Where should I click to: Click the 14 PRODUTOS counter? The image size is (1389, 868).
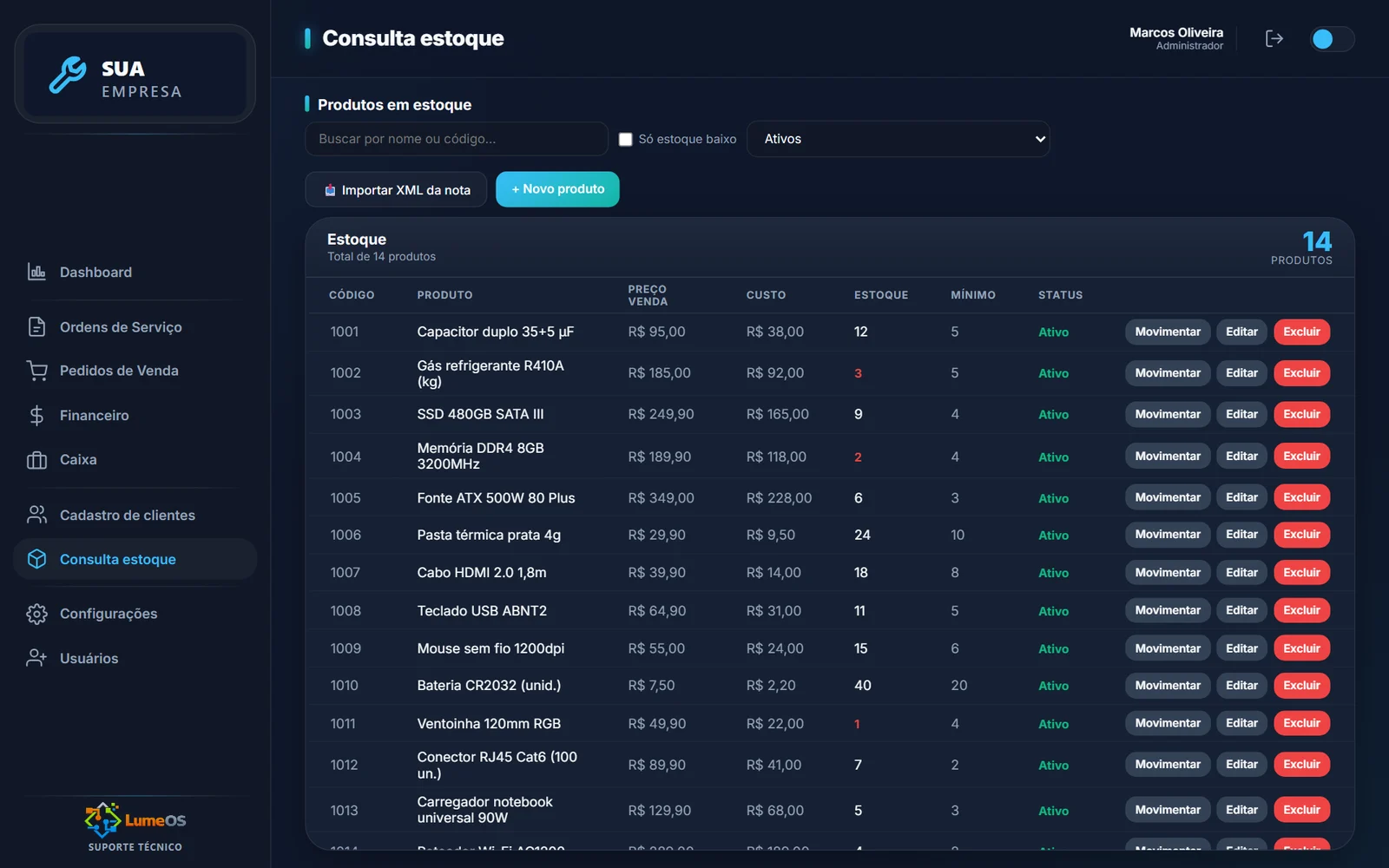coord(1301,247)
